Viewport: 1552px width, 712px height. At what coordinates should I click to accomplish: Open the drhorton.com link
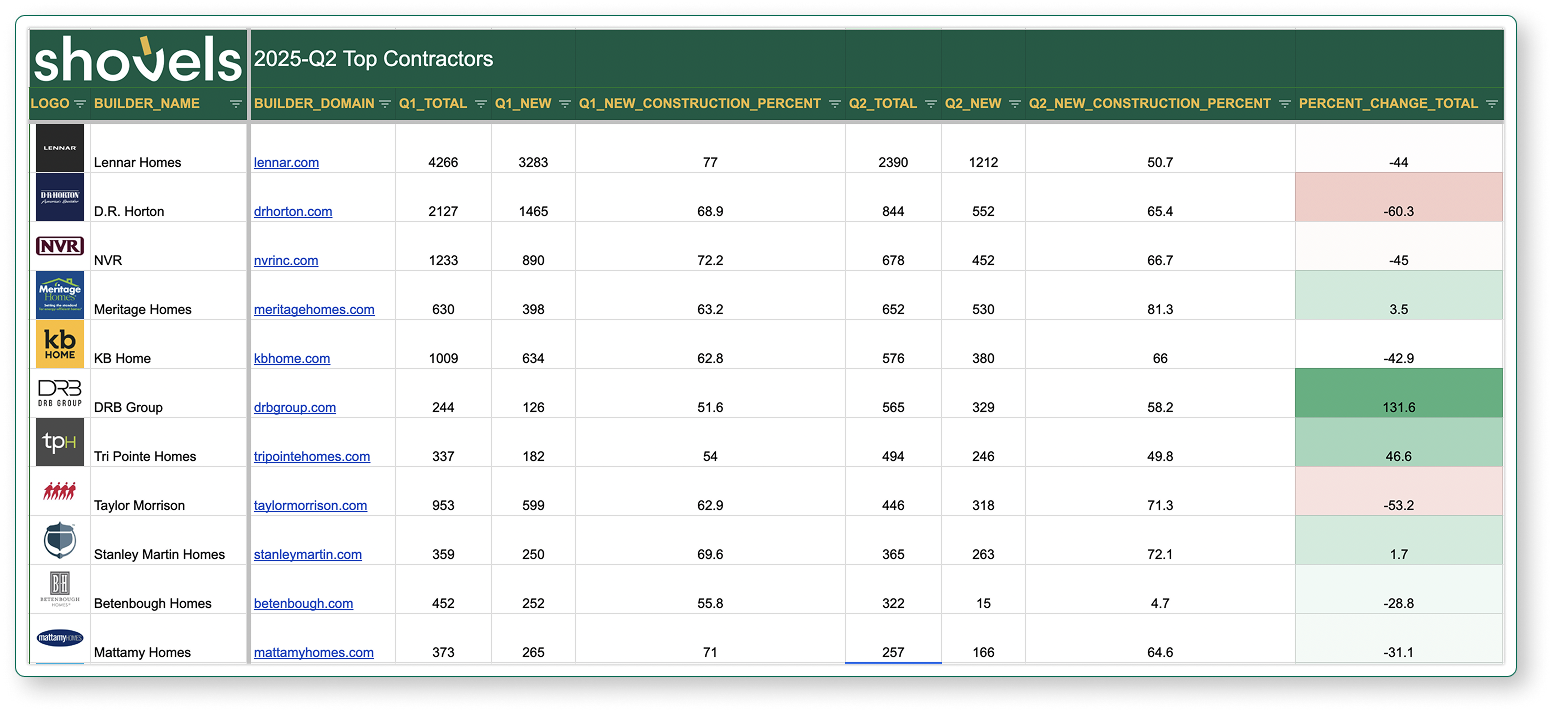tap(293, 211)
